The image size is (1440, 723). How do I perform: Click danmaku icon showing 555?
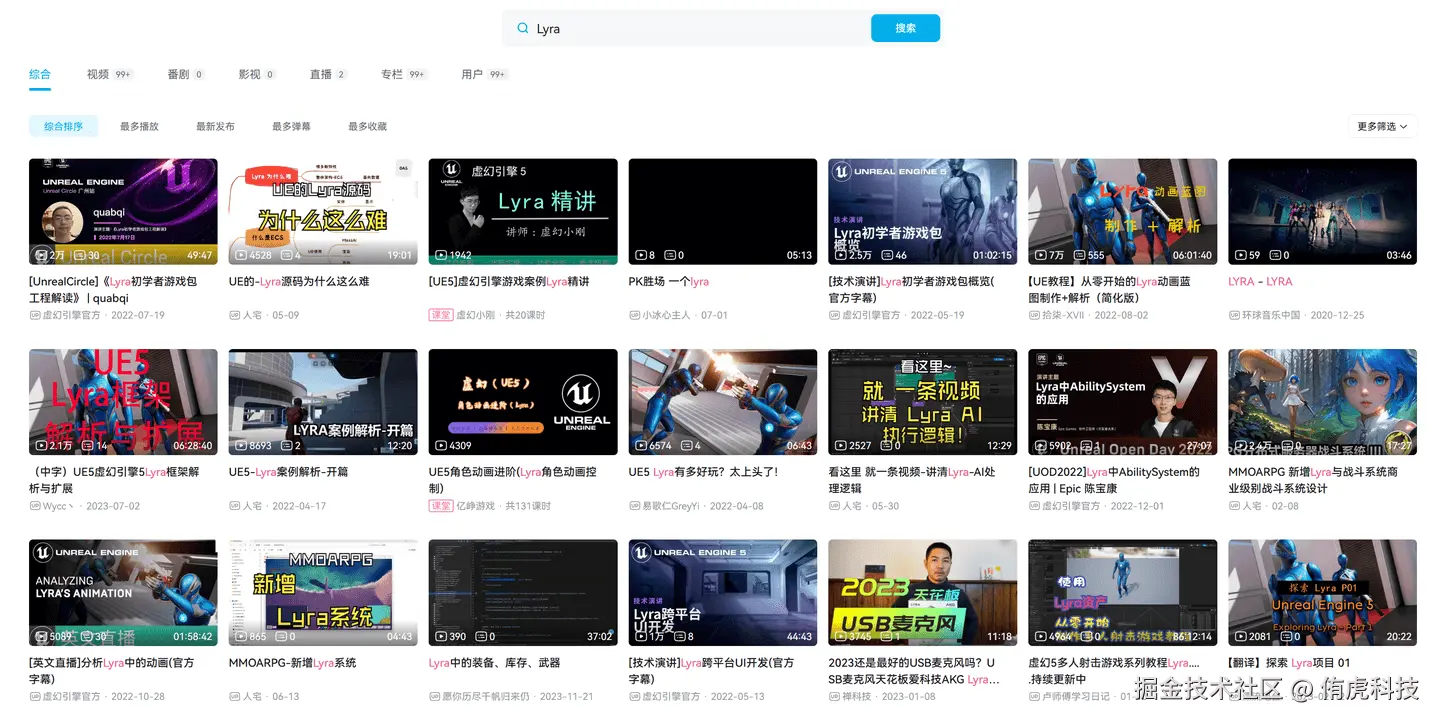pos(1080,255)
